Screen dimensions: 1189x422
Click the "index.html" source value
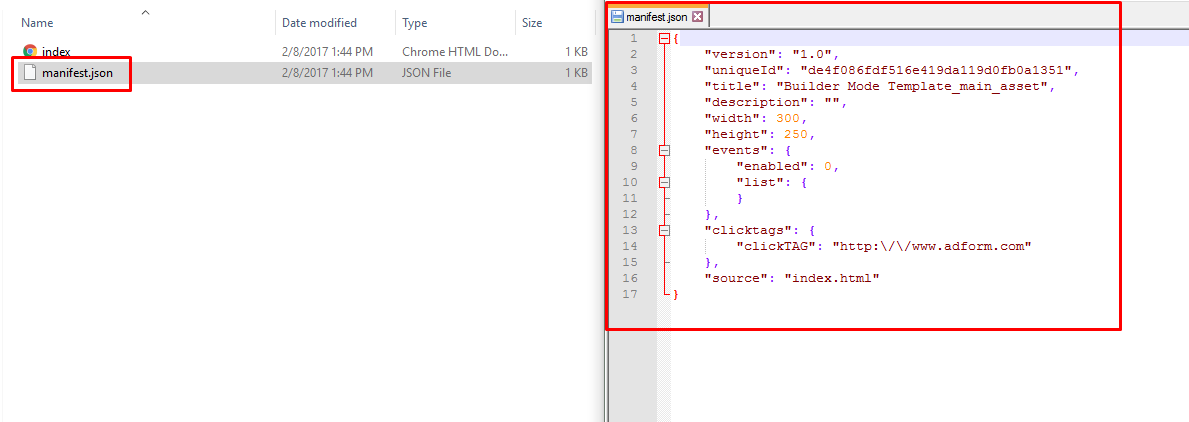click(832, 278)
